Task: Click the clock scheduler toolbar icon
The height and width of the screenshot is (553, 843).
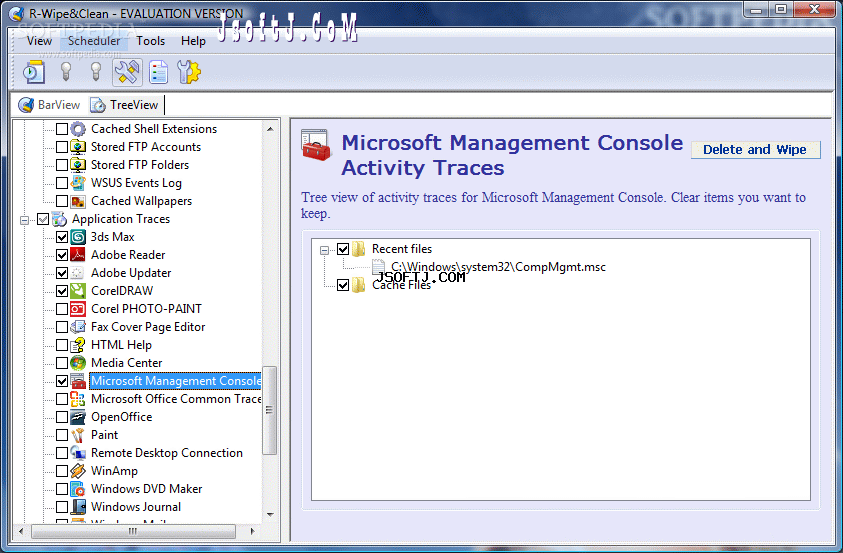Action: (33, 72)
